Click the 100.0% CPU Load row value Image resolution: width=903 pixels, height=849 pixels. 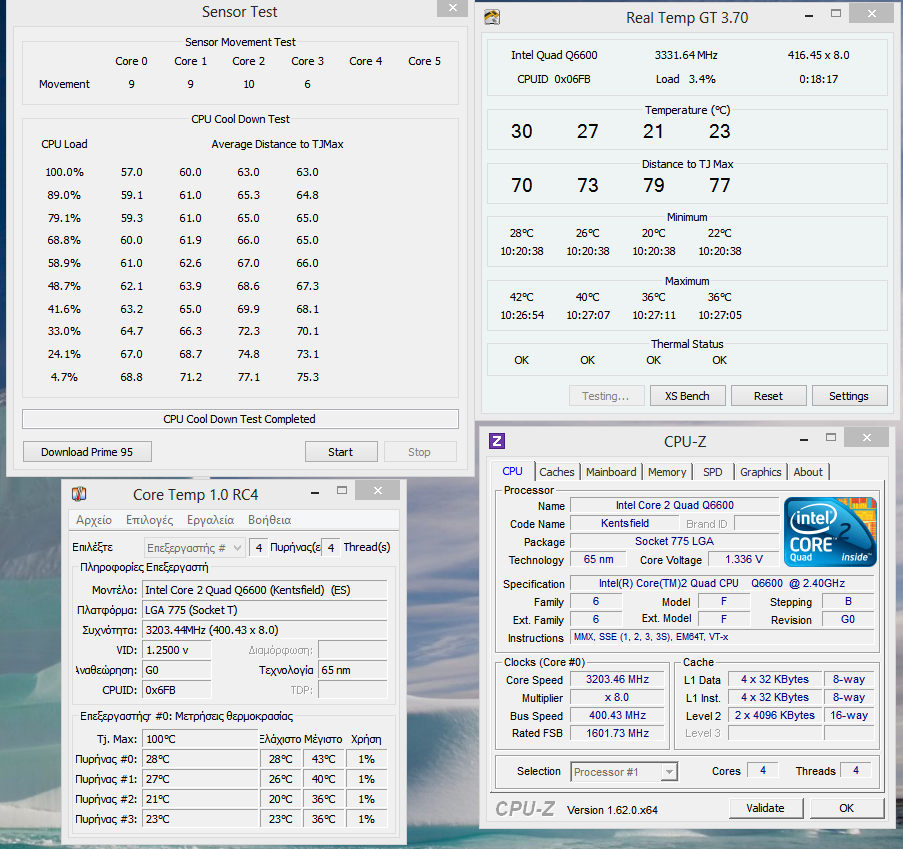(x=64, y=172)
